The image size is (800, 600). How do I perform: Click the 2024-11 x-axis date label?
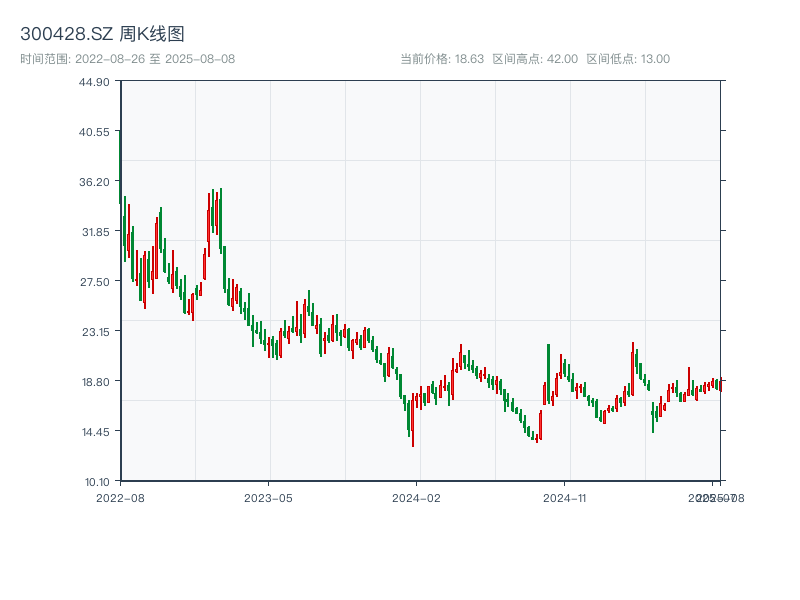tap(565, 497)
